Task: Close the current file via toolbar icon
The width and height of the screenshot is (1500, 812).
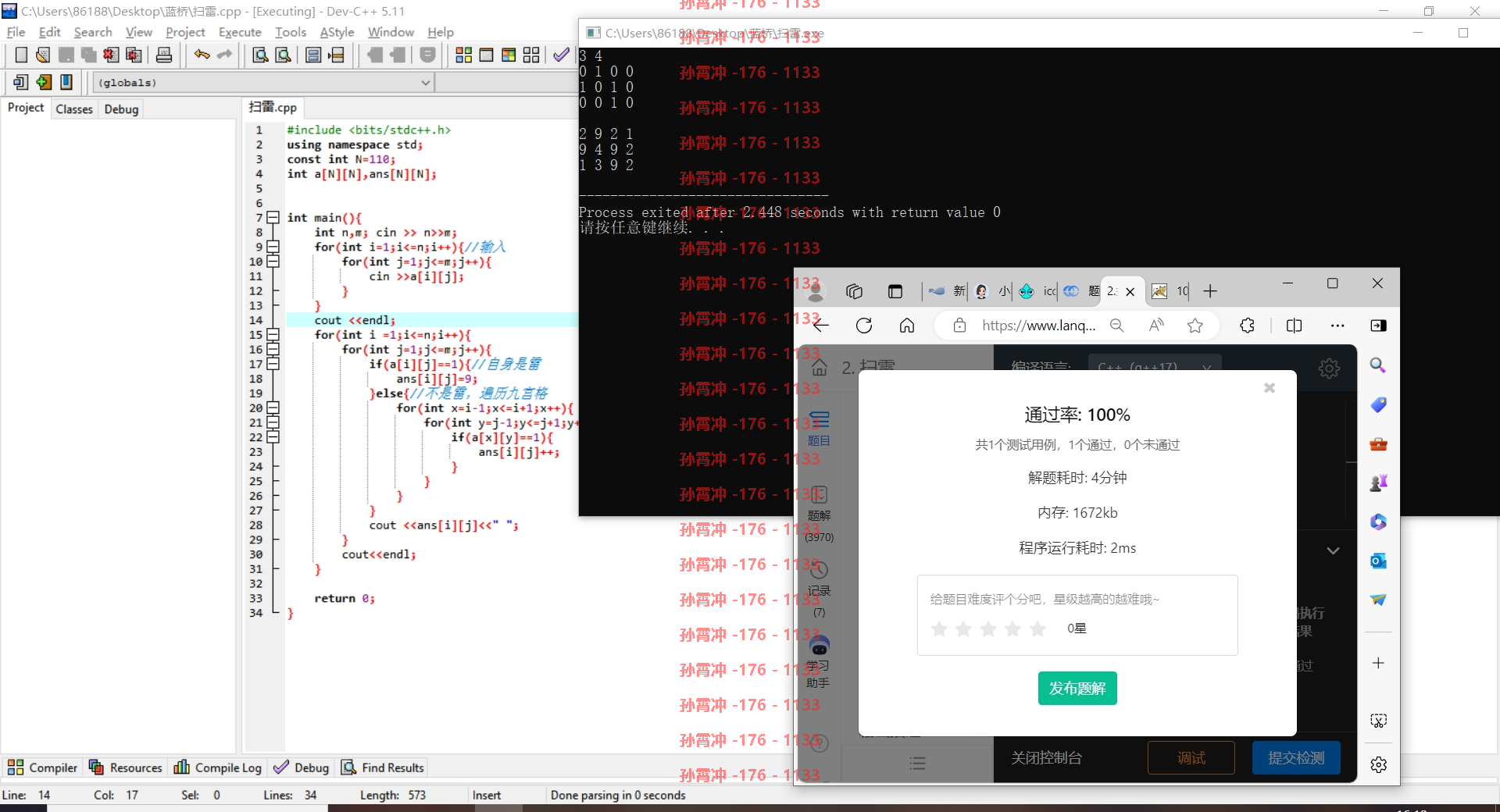Action: pyautogui.click(x=111, y=55)
